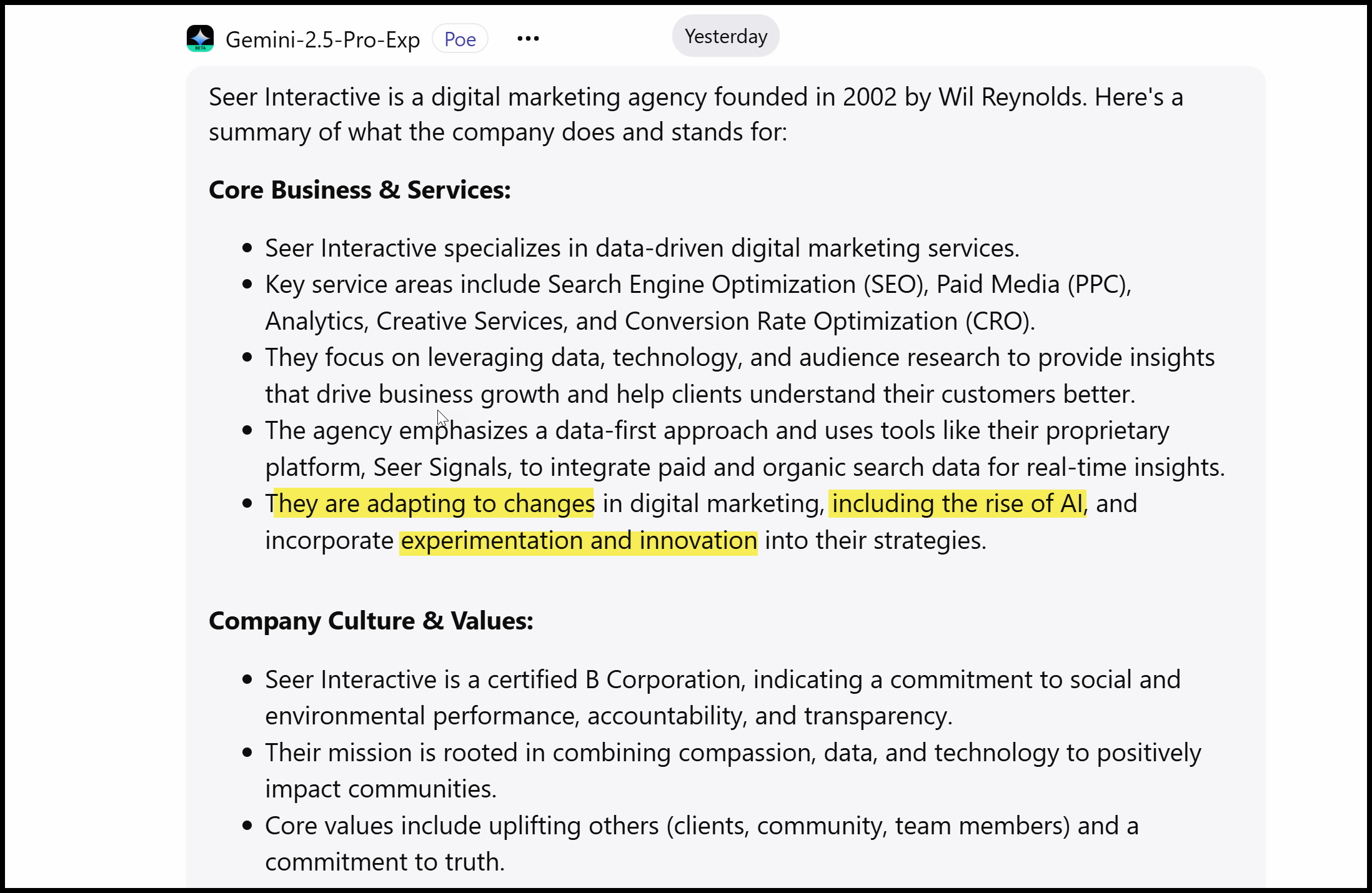Click the words "Search Engine Optimization (SEO)"

pos(737,285)
